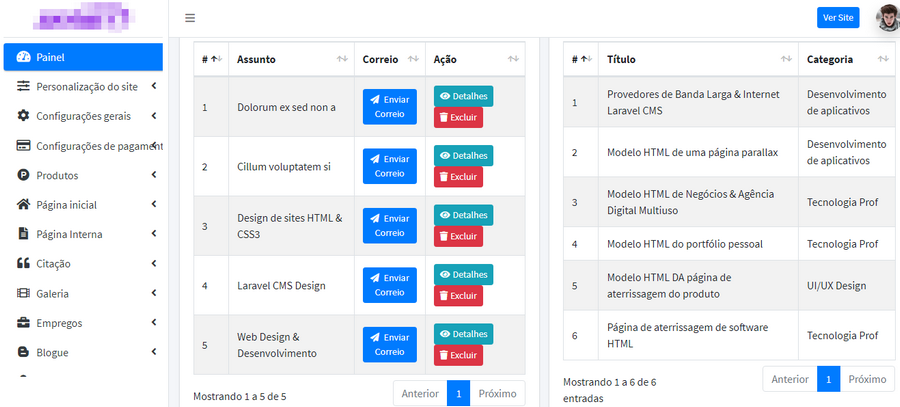Select page 1 in right table pagination

pyautogui.click(x=829, y=379)
